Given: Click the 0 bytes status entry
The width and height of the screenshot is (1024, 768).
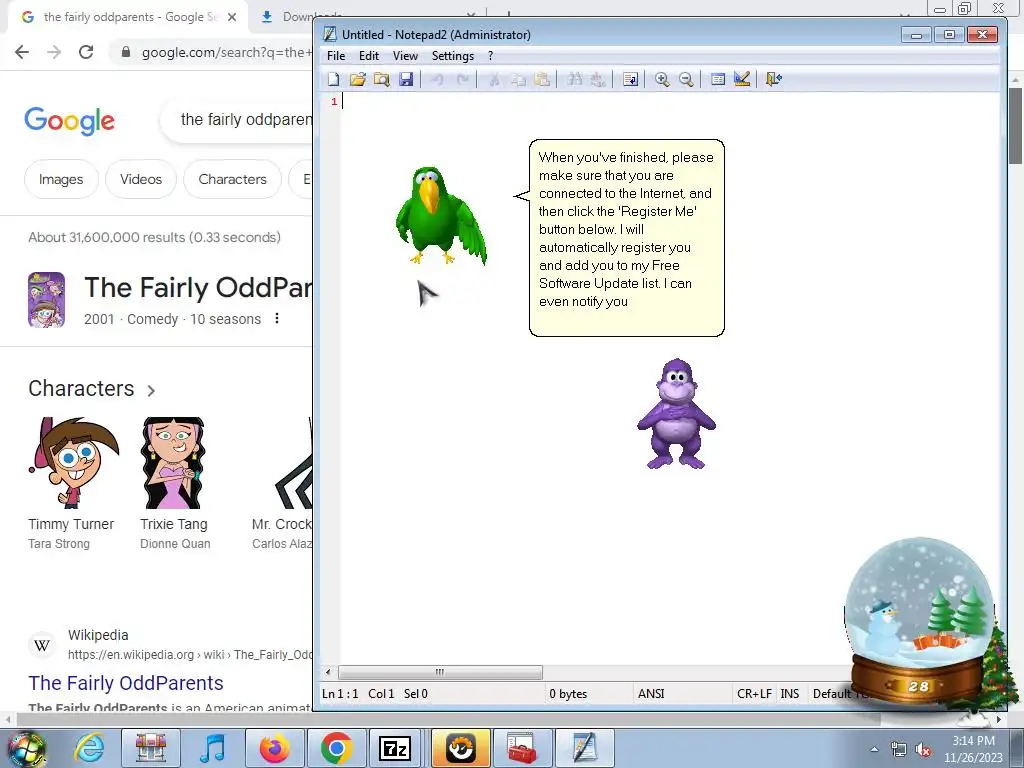Looking at the screenshot, I should point(568,694).
